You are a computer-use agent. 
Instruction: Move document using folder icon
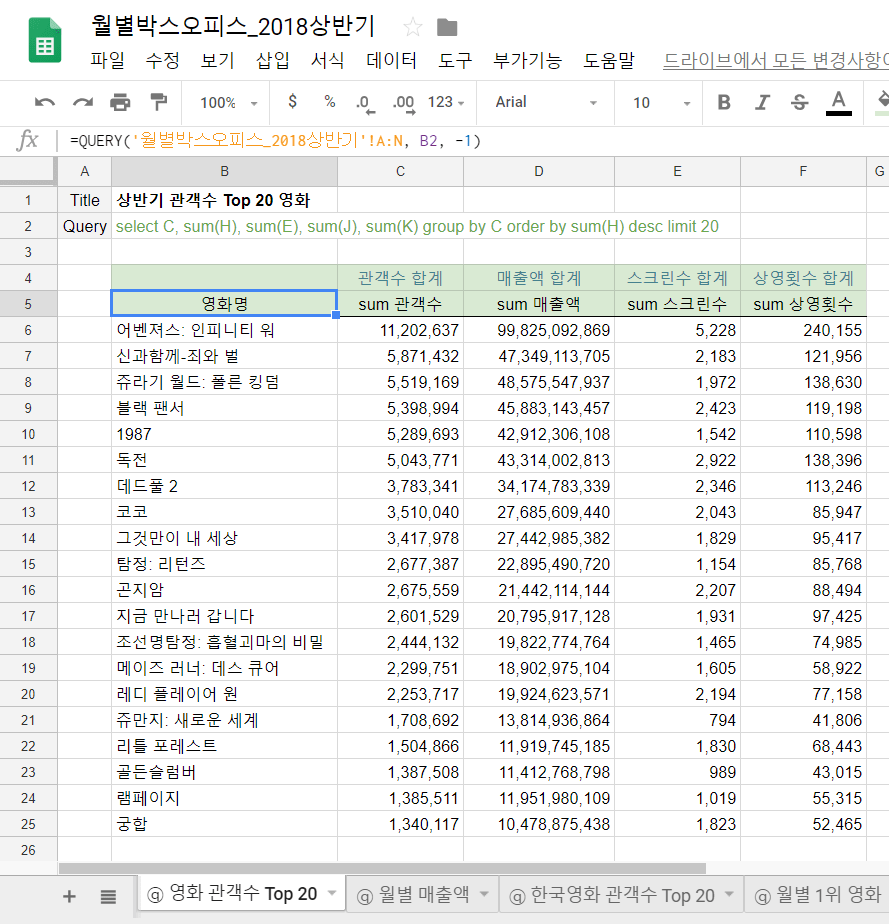point(447,27)
